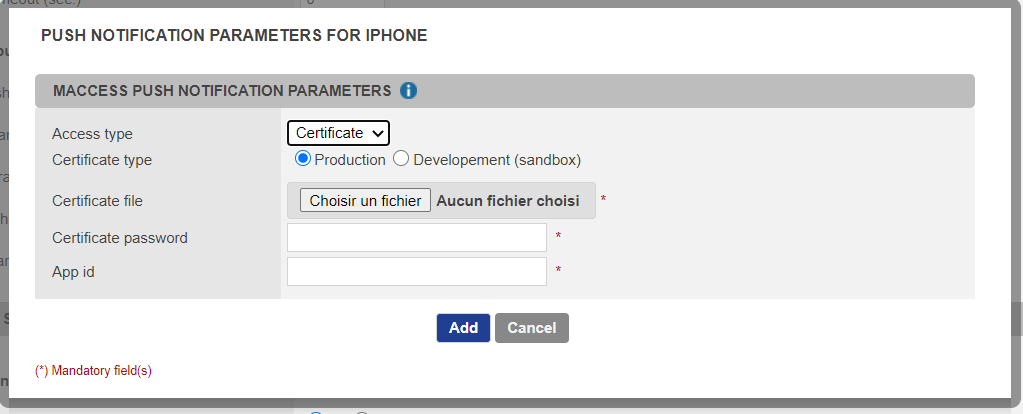Select the Production certificate type
This screenshot has width=1023, height=414.
pyautogui.click(x=303, y=159)
